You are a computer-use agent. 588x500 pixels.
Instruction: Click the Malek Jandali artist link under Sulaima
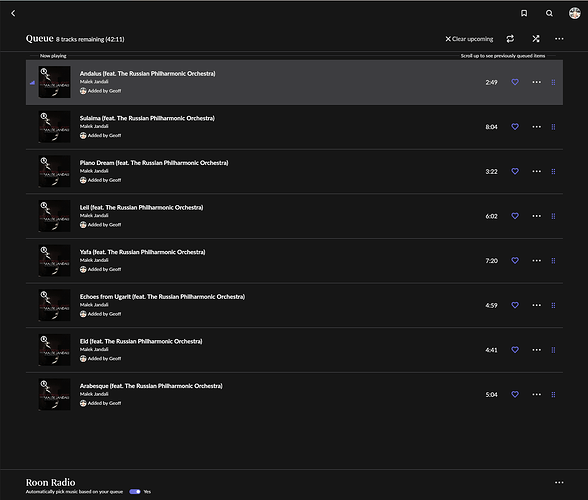tap(94, 126)
